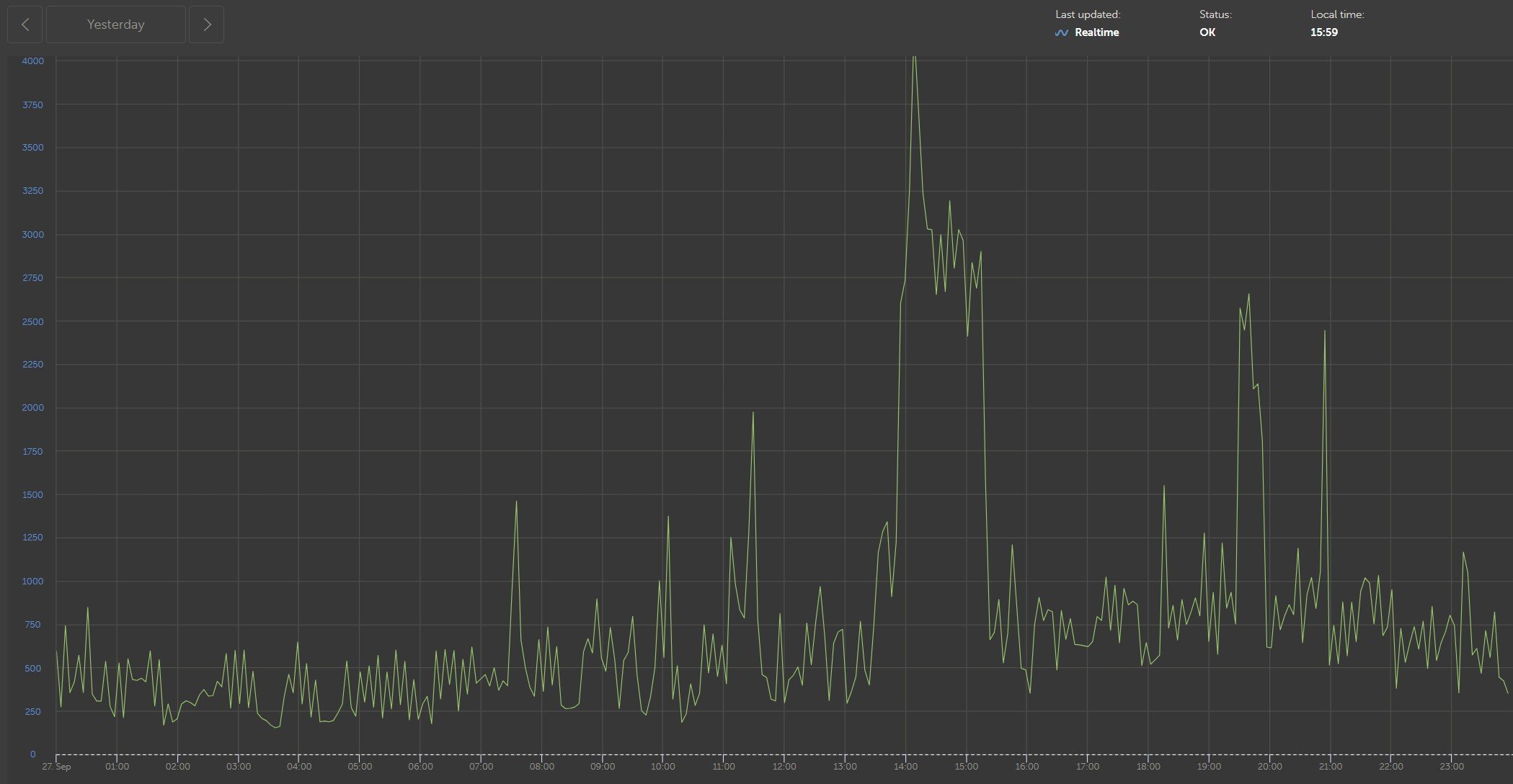The image size is (1513, 784).
Task: Click the 2500 y-axis label
Action: pos(32,321)
